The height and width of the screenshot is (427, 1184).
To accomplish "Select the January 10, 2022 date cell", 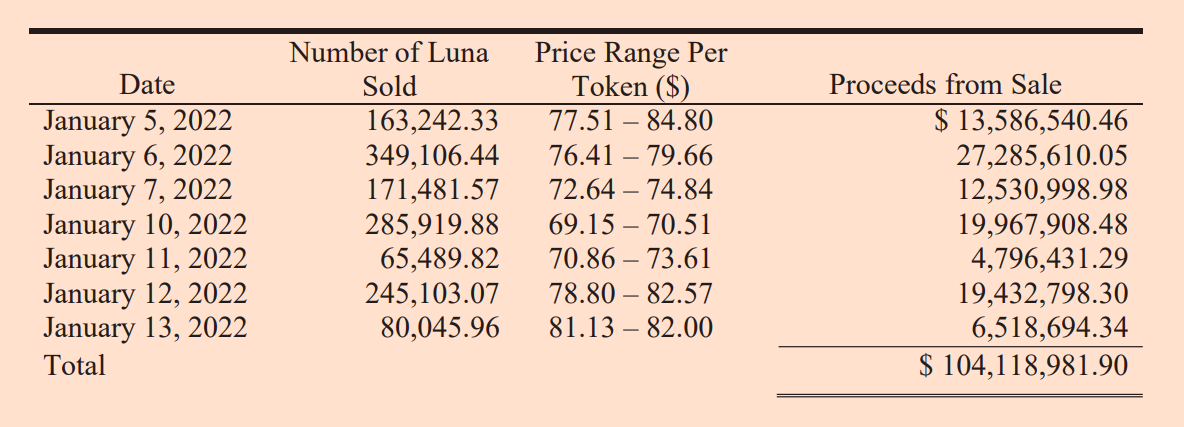I will (145, 225).
